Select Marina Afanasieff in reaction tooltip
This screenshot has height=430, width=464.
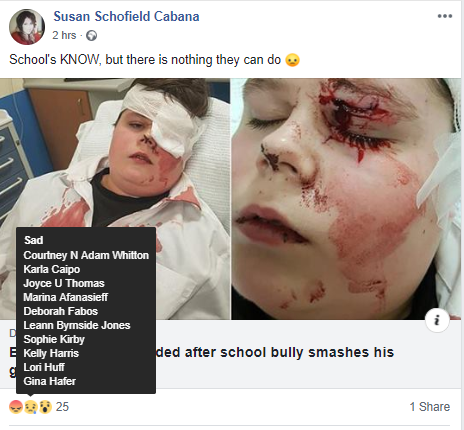pyautogui.click(x=66, y=297)
